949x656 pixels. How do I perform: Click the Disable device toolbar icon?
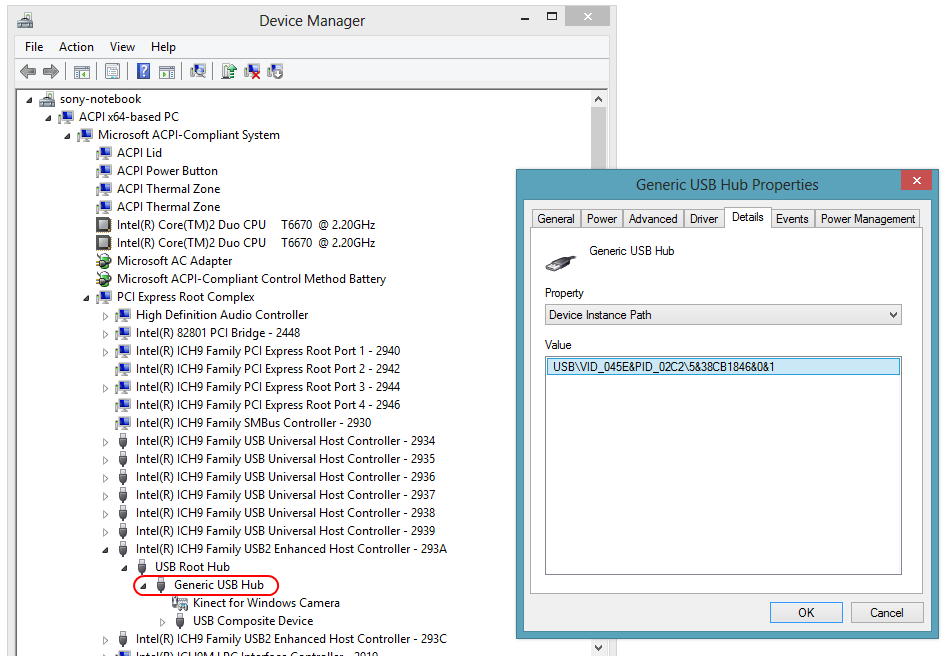[275, 71]
